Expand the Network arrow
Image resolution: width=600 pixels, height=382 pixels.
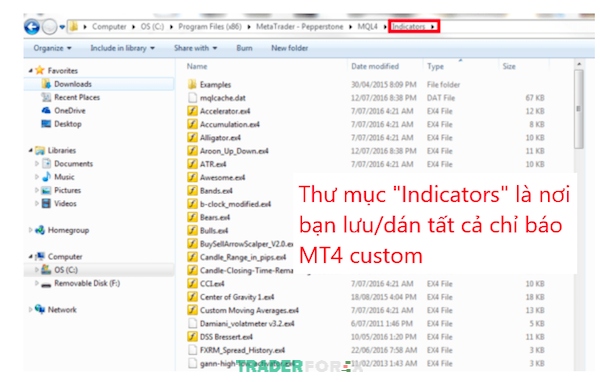point(31,309)
